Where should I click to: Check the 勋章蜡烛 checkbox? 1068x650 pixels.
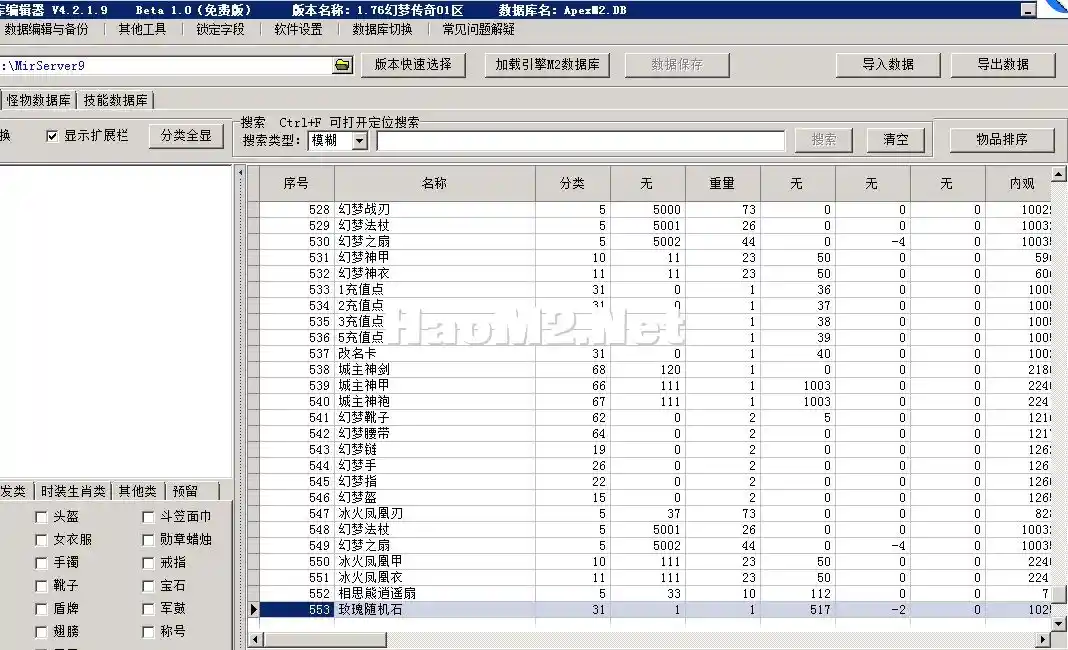[148, 540]
